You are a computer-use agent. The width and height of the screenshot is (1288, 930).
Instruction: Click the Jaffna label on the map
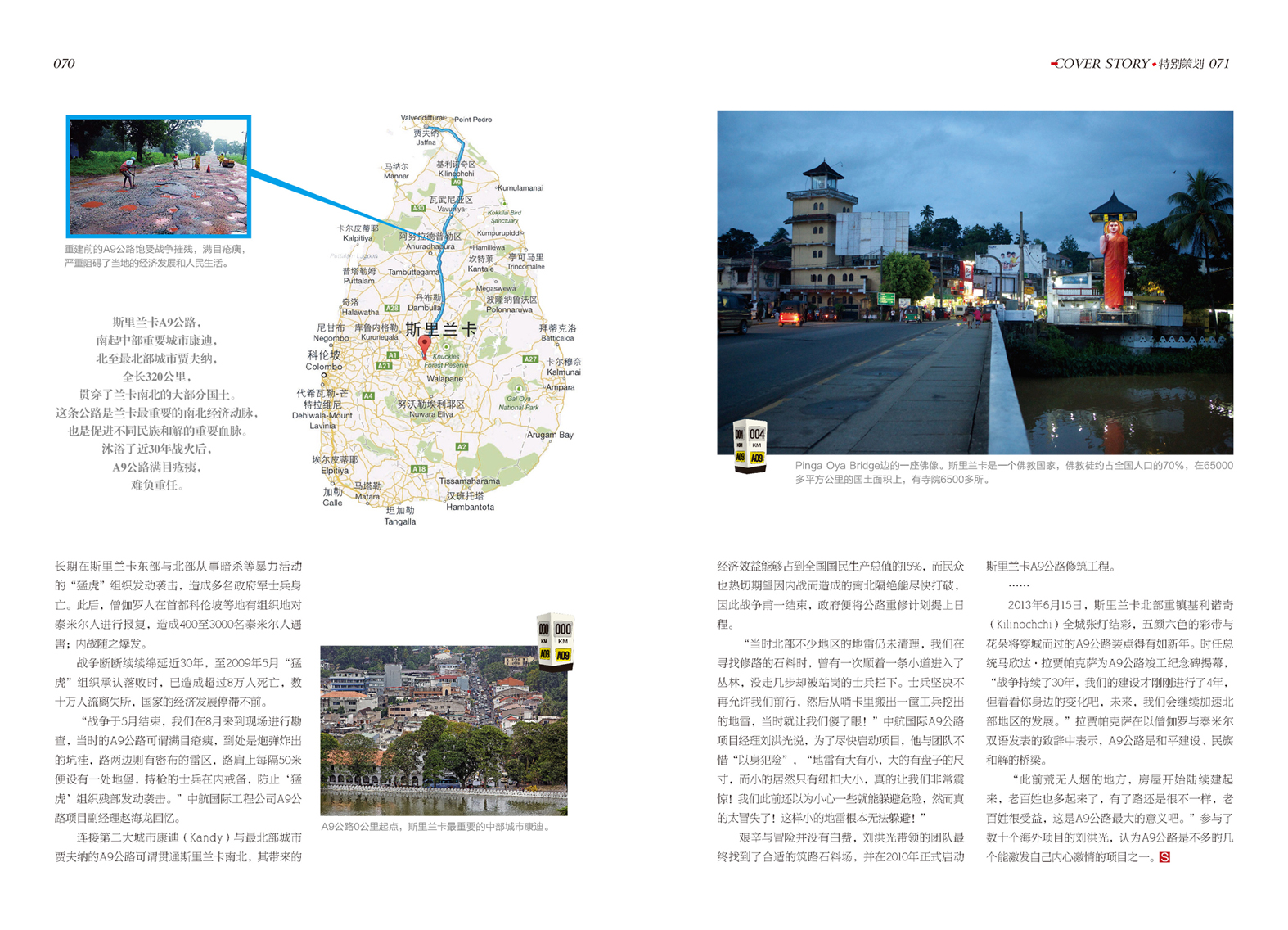click(x=426, y=142)
